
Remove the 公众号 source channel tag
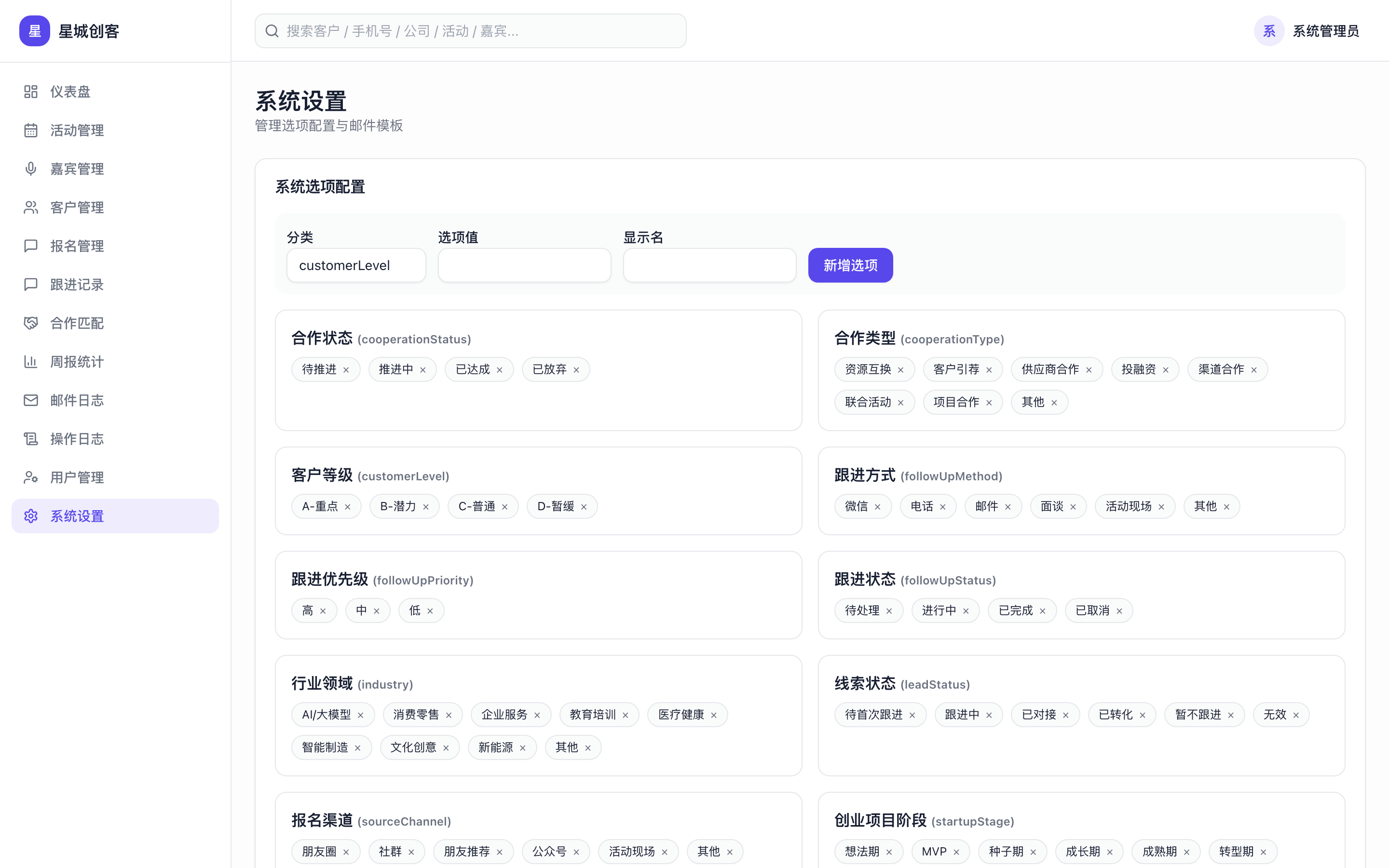pyautogui.click(x=576, y=852)
